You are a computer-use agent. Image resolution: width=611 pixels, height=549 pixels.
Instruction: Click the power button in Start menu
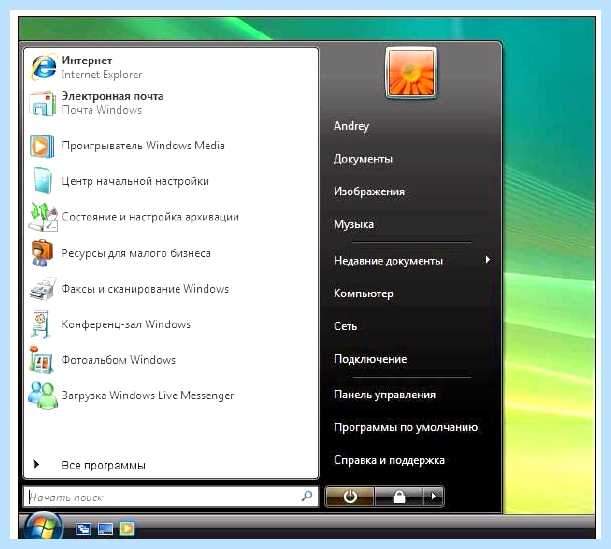[x=350, y=496]
